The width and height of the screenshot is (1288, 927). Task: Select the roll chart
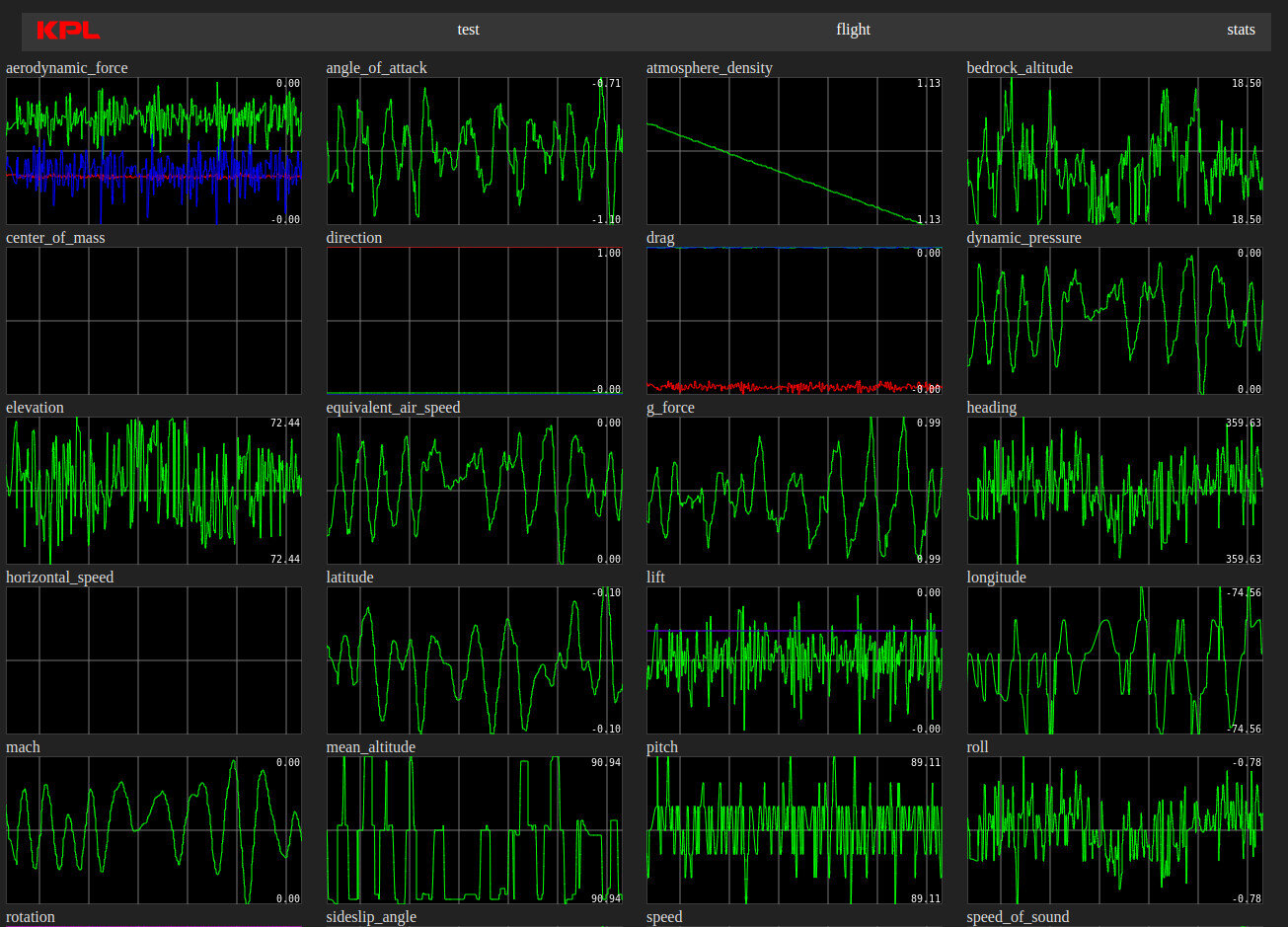[1115, 830]
